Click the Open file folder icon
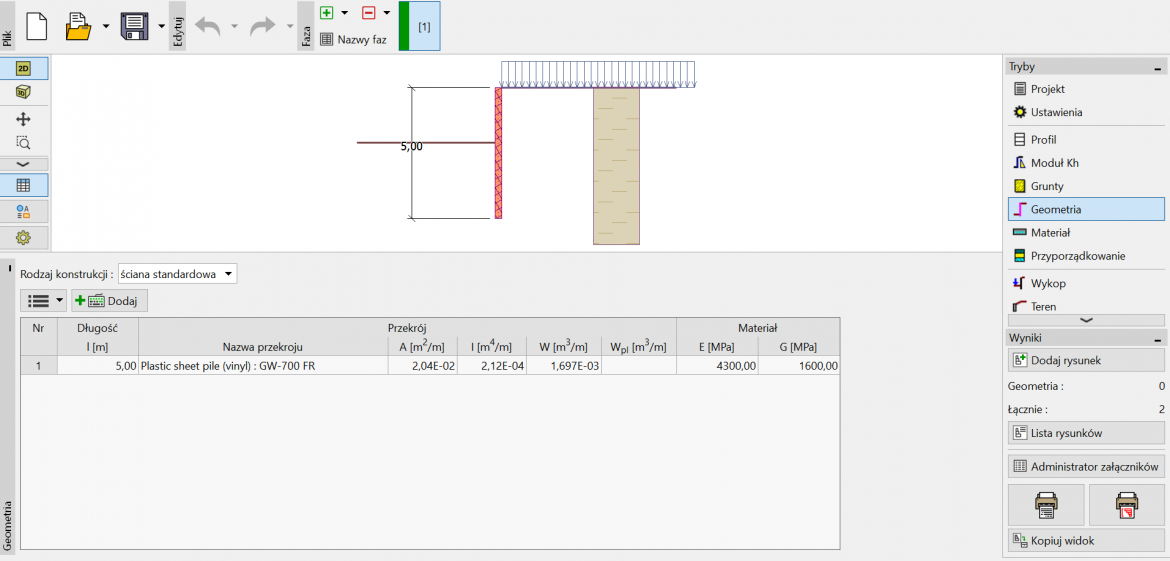 tap(79, 26)
